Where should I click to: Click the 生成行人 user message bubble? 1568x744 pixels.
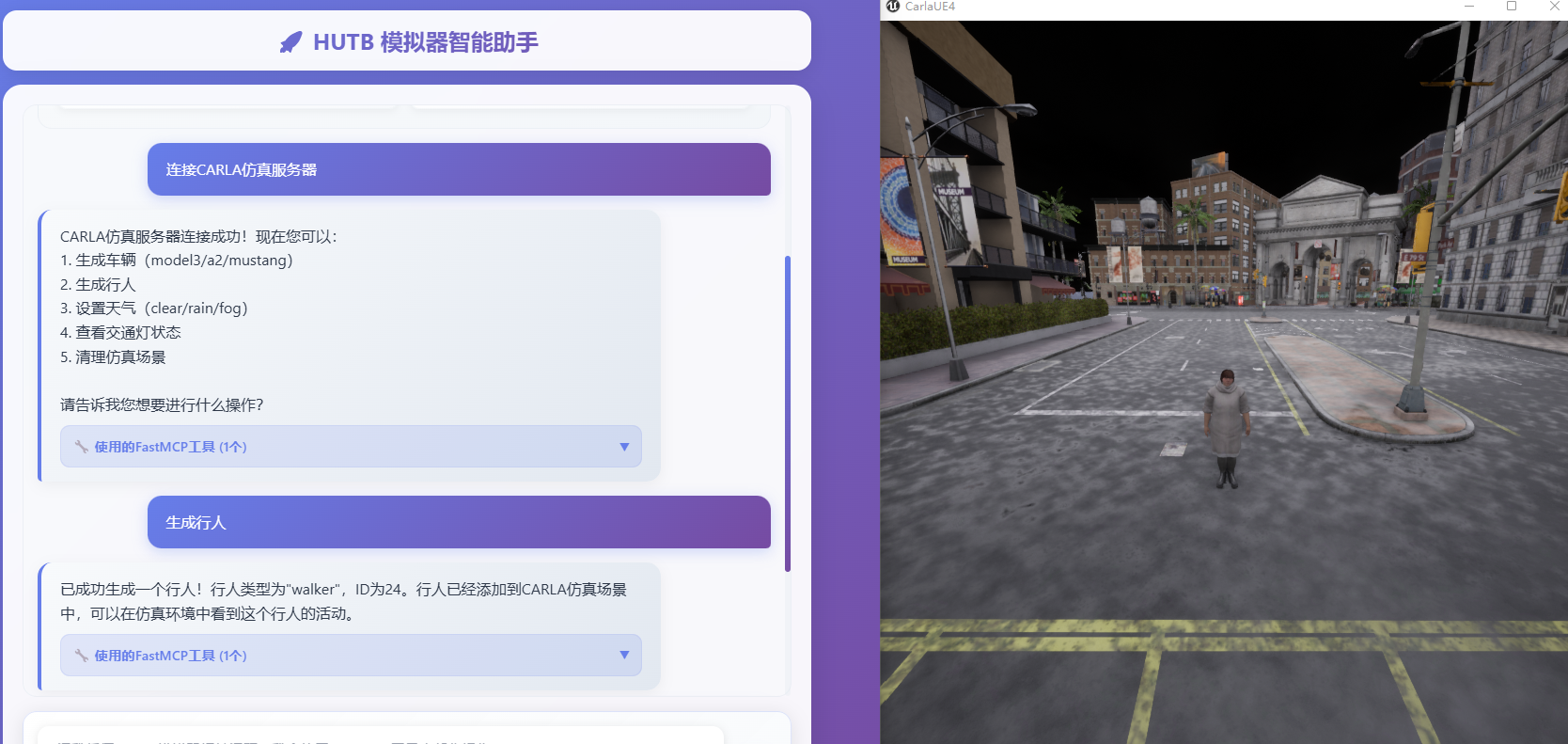pyautogui.click(x=459, y=522)
